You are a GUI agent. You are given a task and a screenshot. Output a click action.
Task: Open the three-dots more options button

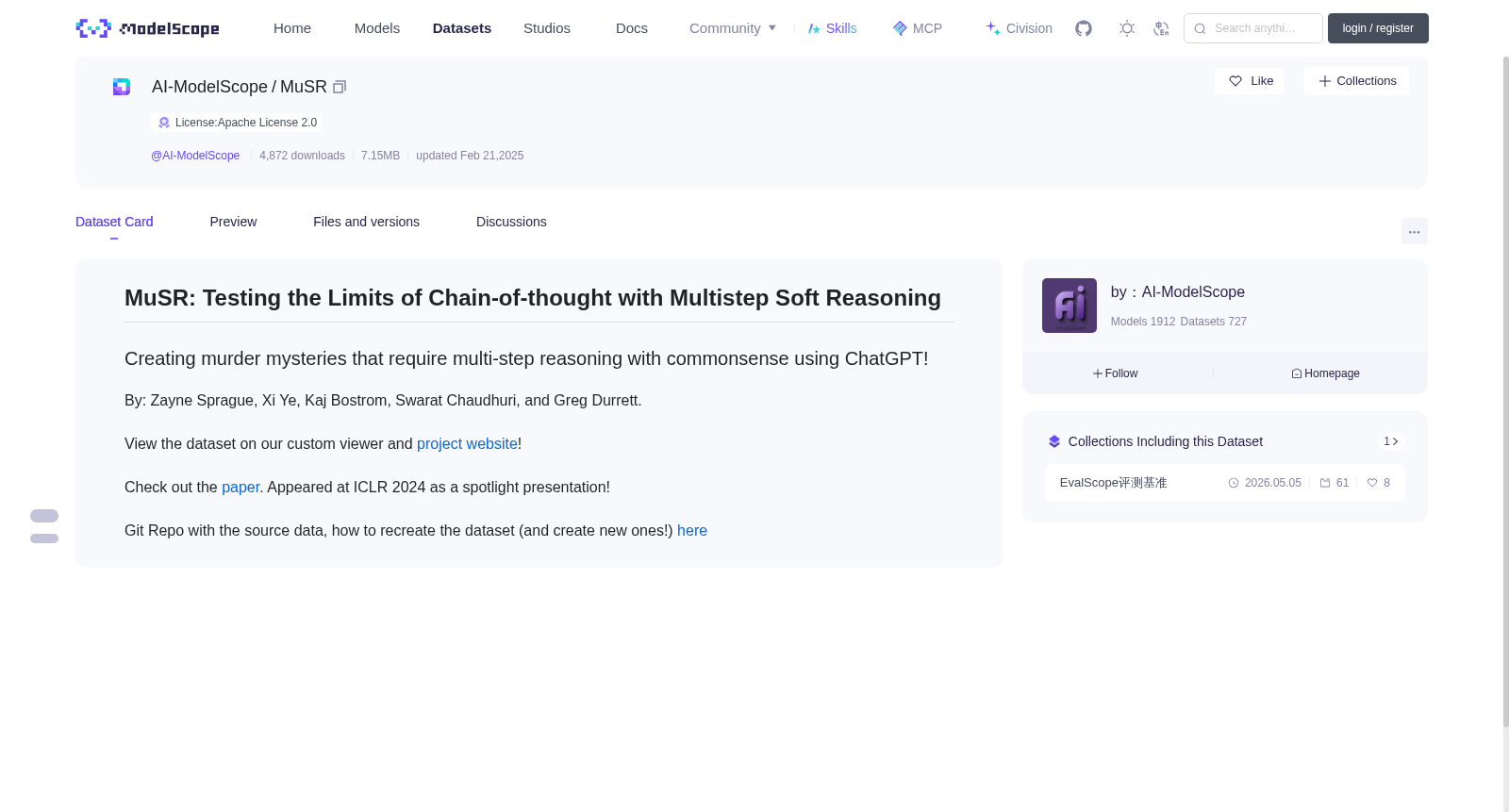tap(1414, 231)
